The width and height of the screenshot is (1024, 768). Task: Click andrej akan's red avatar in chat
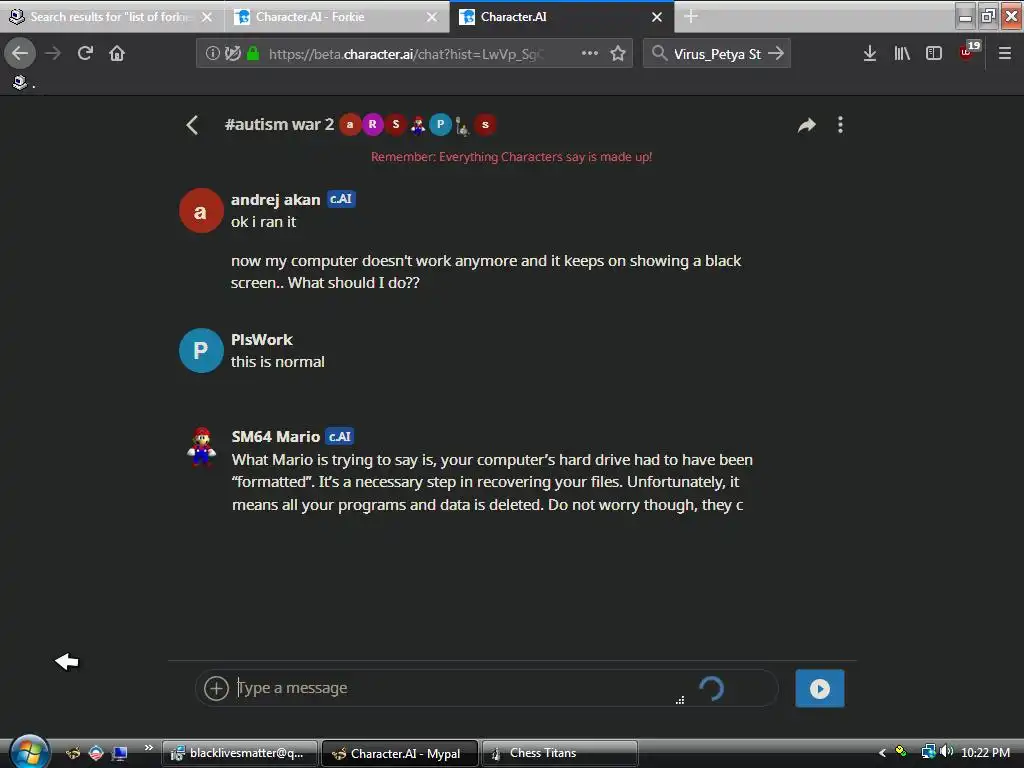tap(201, 210)
